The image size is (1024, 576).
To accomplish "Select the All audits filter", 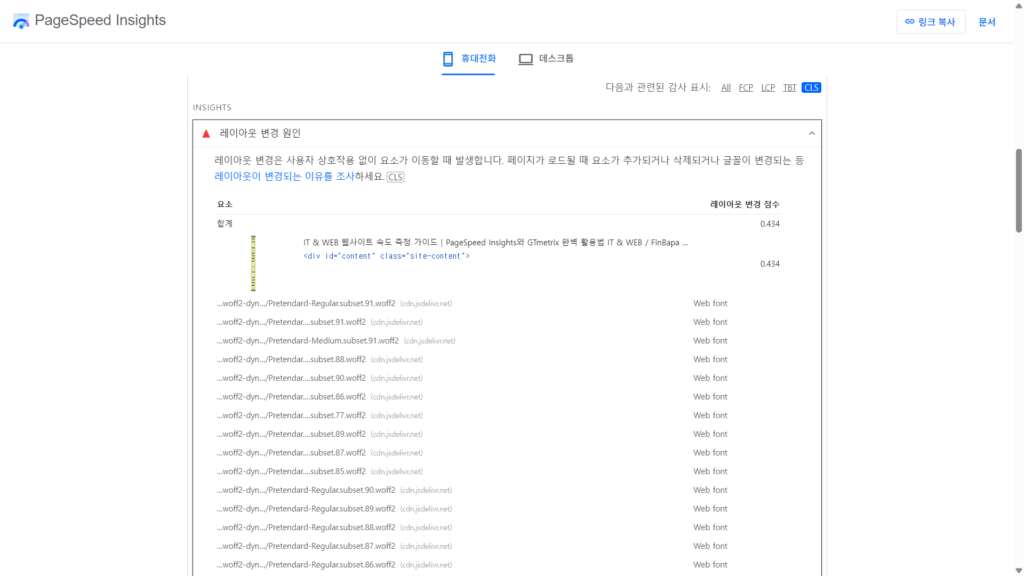I will (x=725, y=87).
